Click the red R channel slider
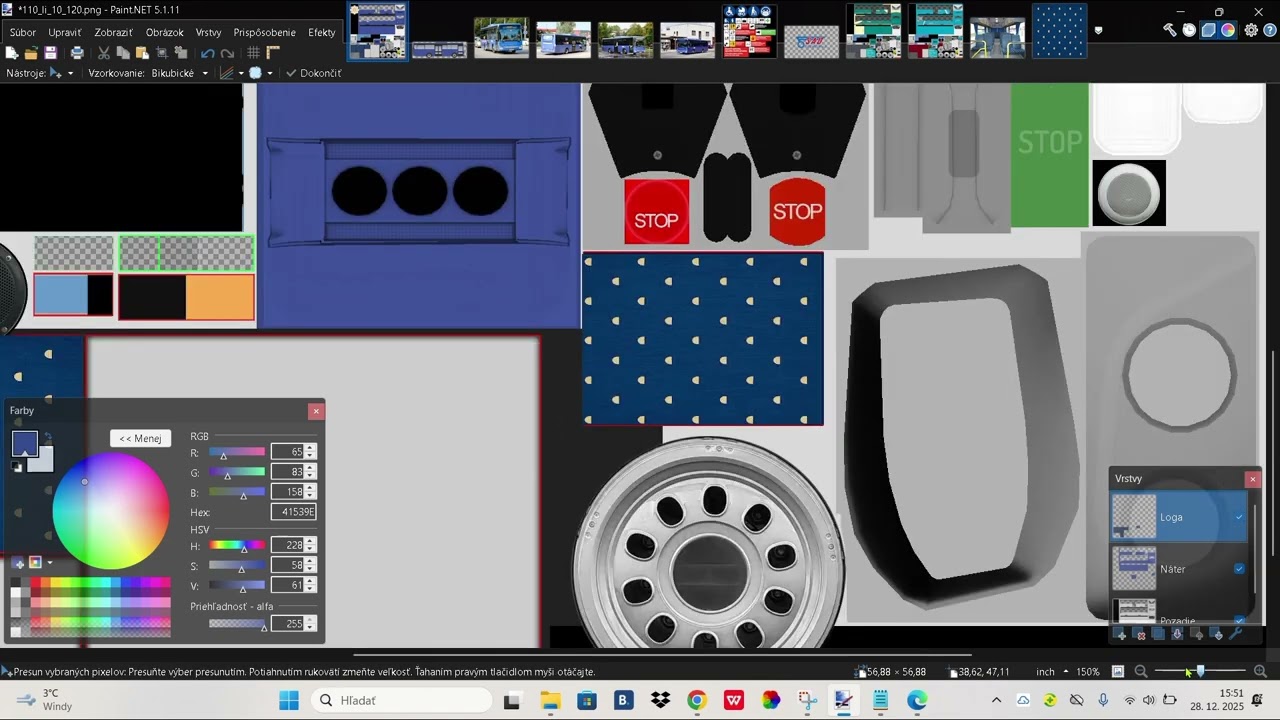Screen dimensions: 1280x720 pyautogui.click(x=237, y=452)
